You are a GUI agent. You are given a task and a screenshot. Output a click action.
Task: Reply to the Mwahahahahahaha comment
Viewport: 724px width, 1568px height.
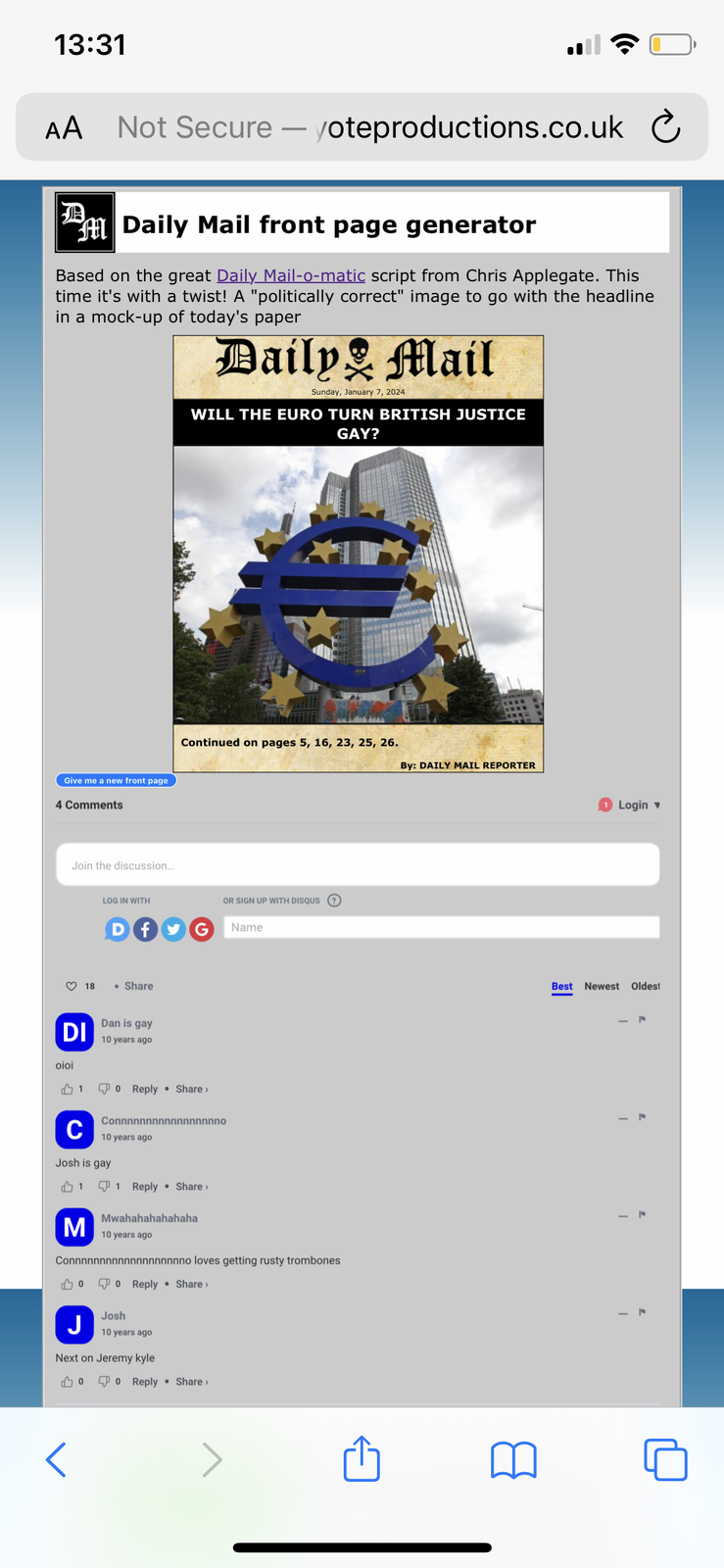point(145,1284)
